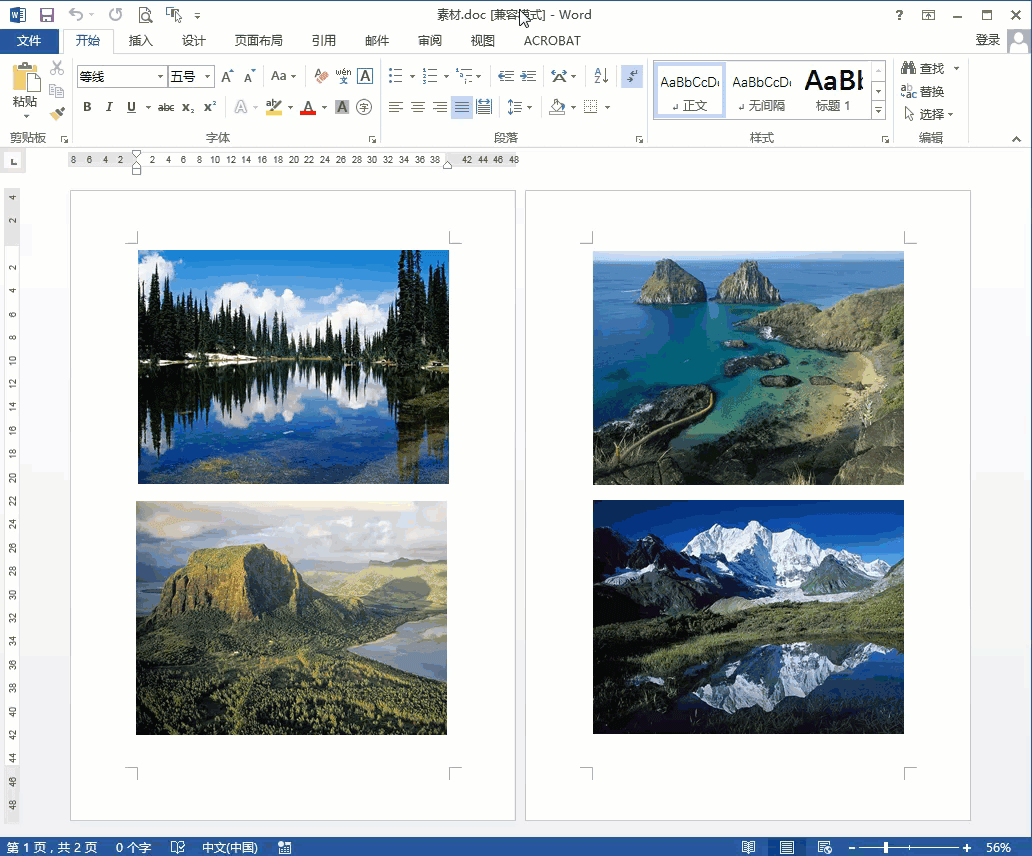Click the Sort A-Z icon
This screenshot has height=856, width=1032.
click(601, 76)
